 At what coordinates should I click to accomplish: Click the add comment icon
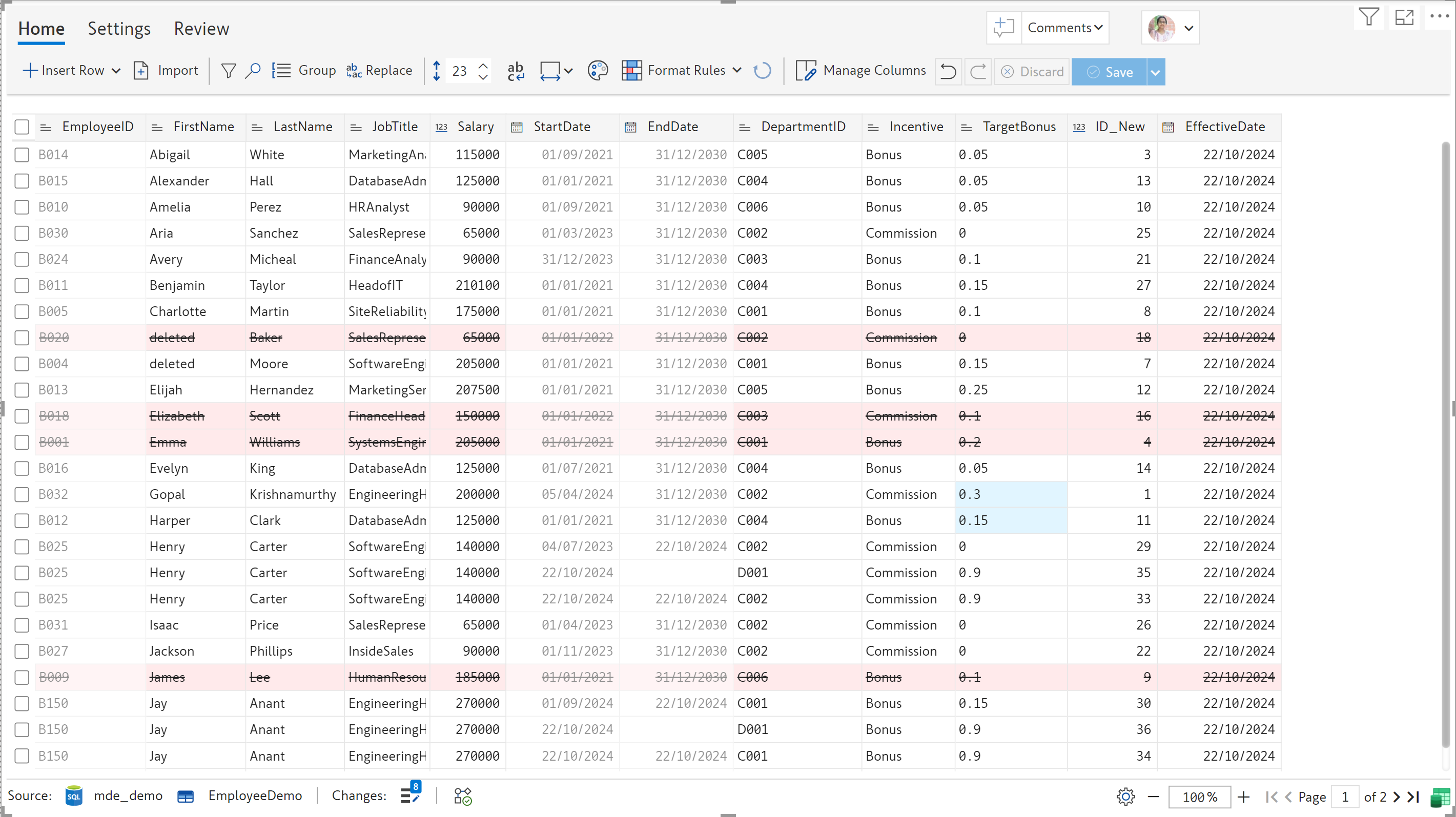click(1004, 28)
